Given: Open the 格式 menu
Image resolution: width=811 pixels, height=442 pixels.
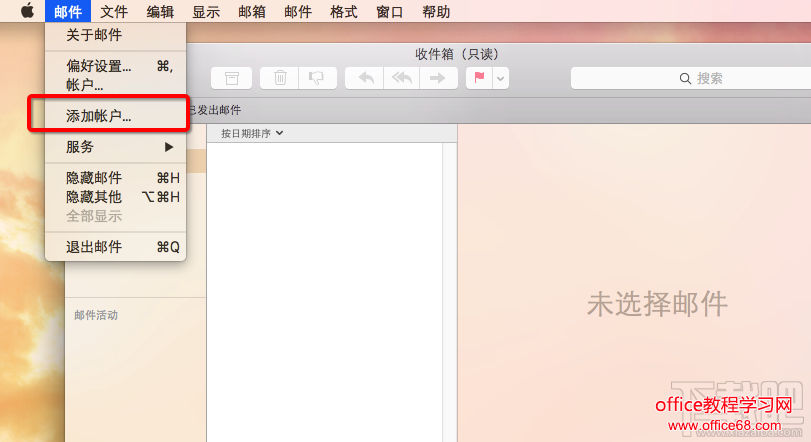Looking at the screenshot, I should (344, 11).
